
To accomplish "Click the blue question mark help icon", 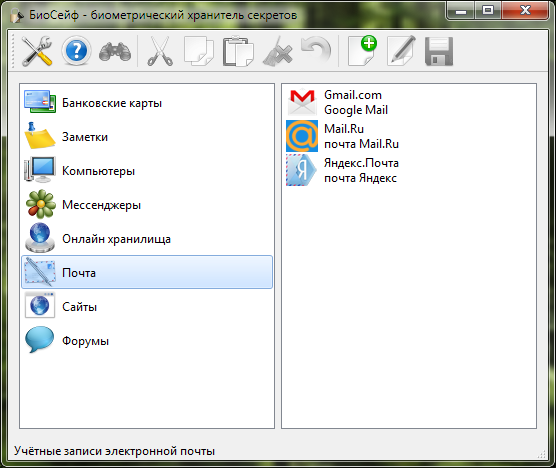I will (x=76, y=51).
